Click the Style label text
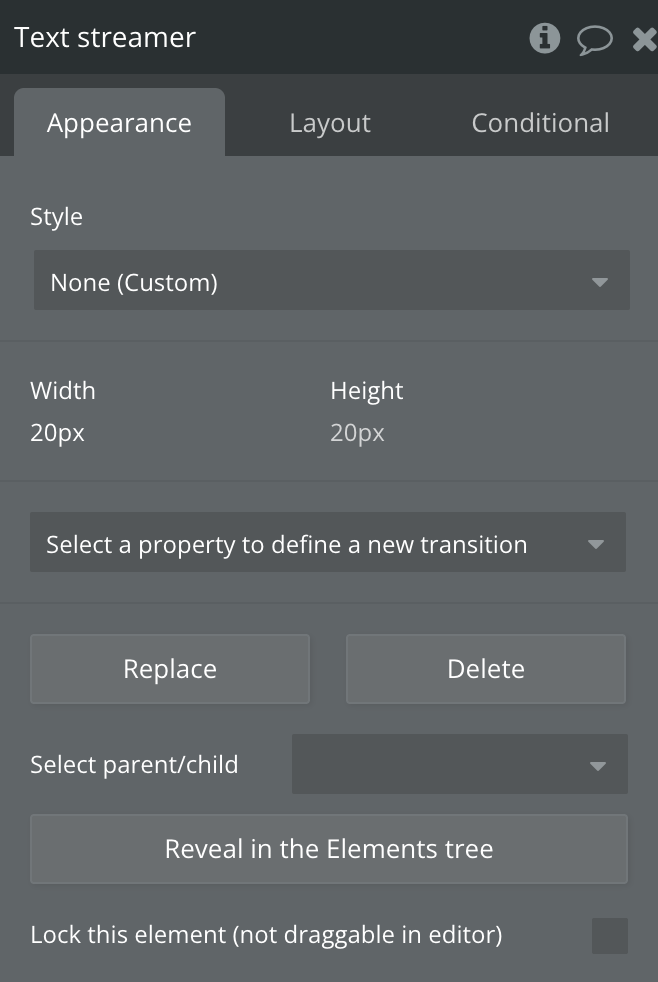The width and height of the screenshot is (658, 982). point(57,217)
